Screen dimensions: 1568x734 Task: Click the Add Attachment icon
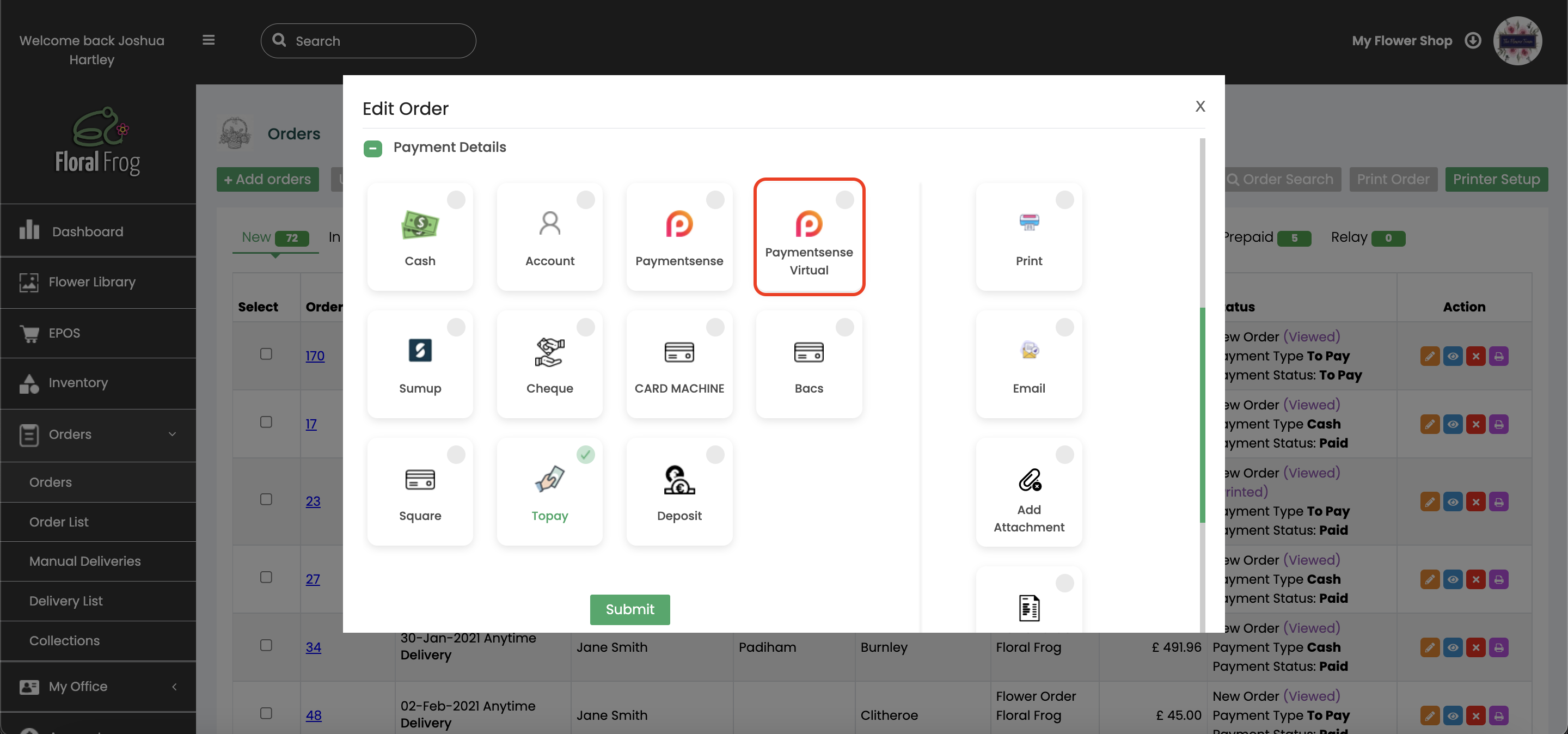coord(1028,492)
